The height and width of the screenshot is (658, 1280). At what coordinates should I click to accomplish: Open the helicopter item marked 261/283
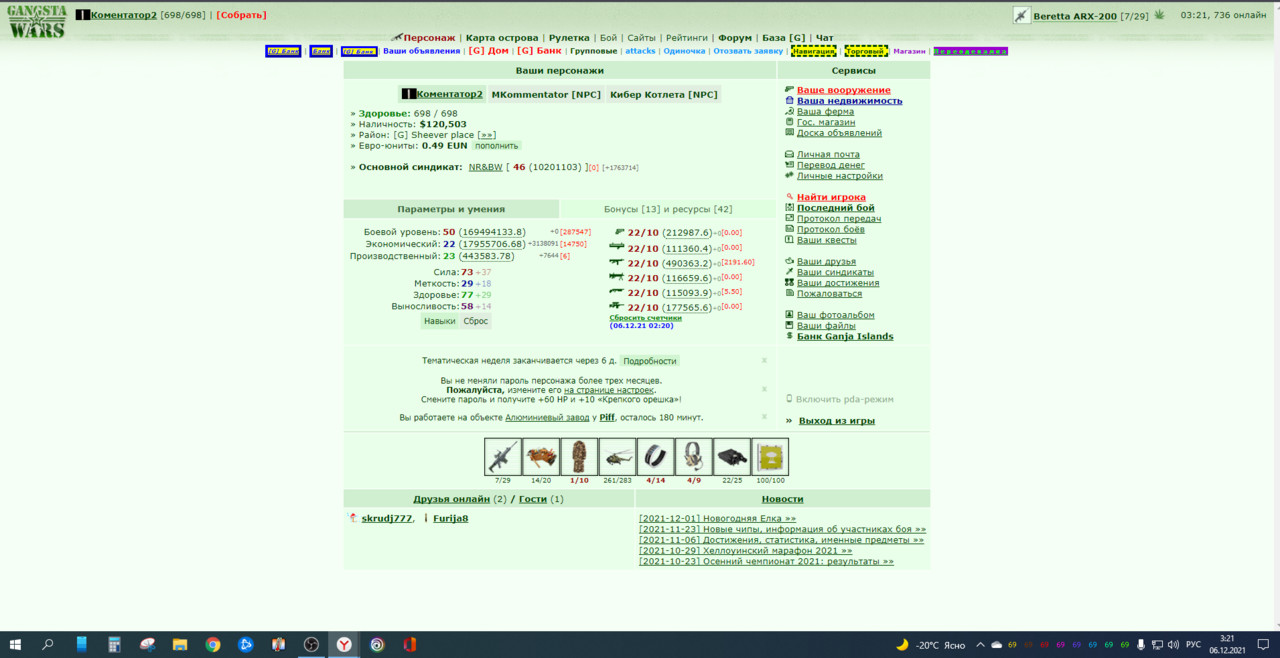tap(617, 457)
